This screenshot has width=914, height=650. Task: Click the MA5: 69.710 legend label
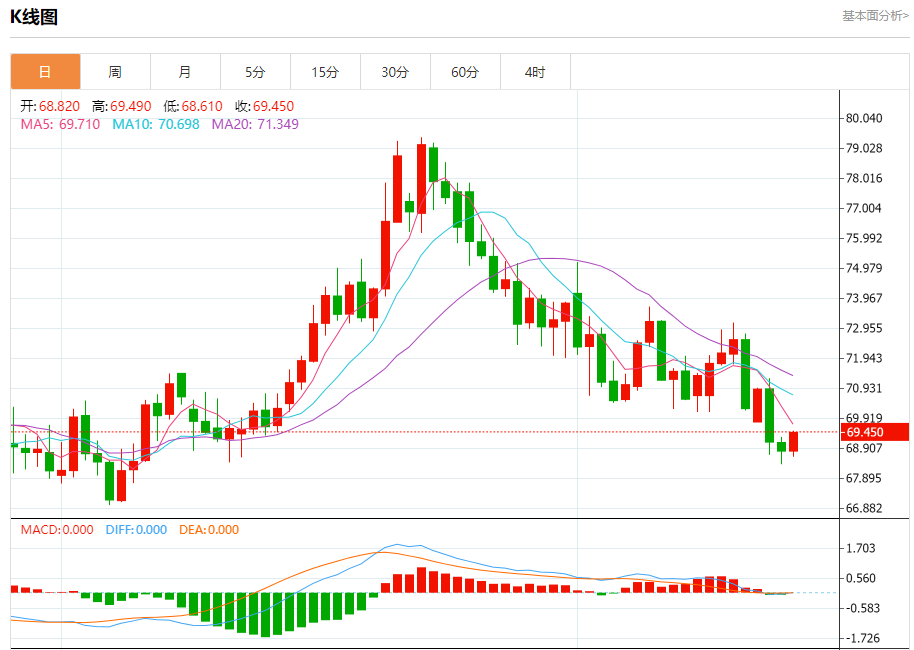pyautogui.click(x=60, y=124)
